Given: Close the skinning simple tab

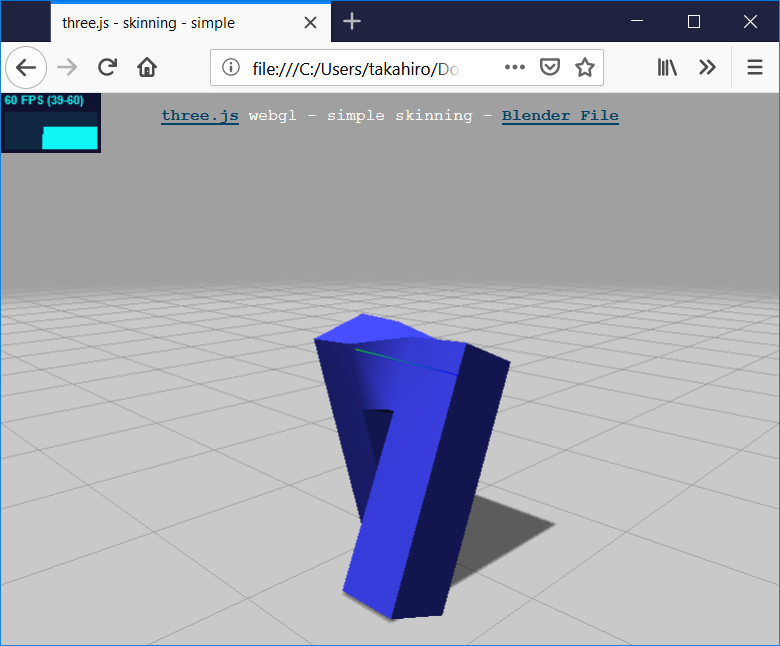Looking at the screenshot, I should click(310, 22).
